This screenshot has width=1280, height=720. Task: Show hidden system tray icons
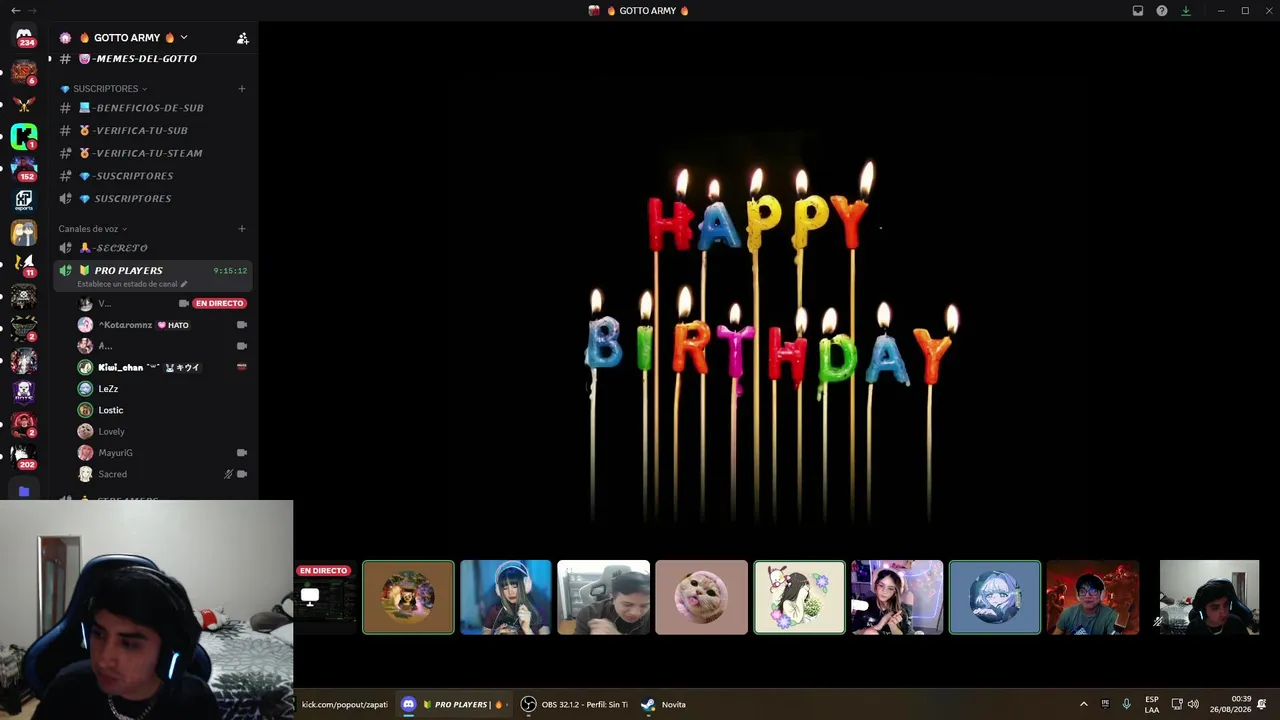(1083, 704)
